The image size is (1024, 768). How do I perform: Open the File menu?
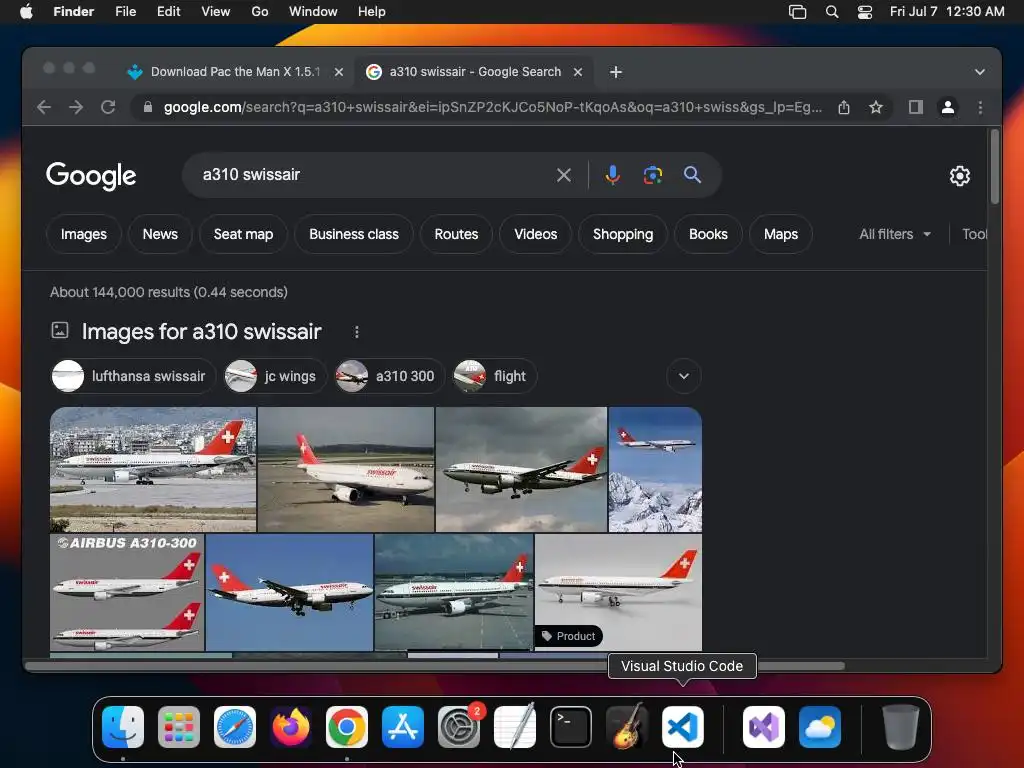125,12
